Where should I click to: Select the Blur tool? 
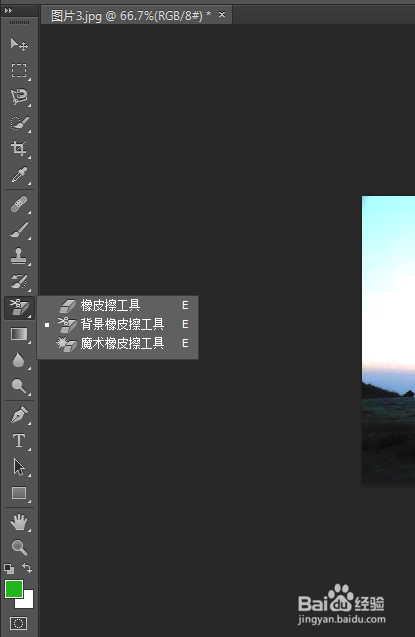[x=19, y=360]
